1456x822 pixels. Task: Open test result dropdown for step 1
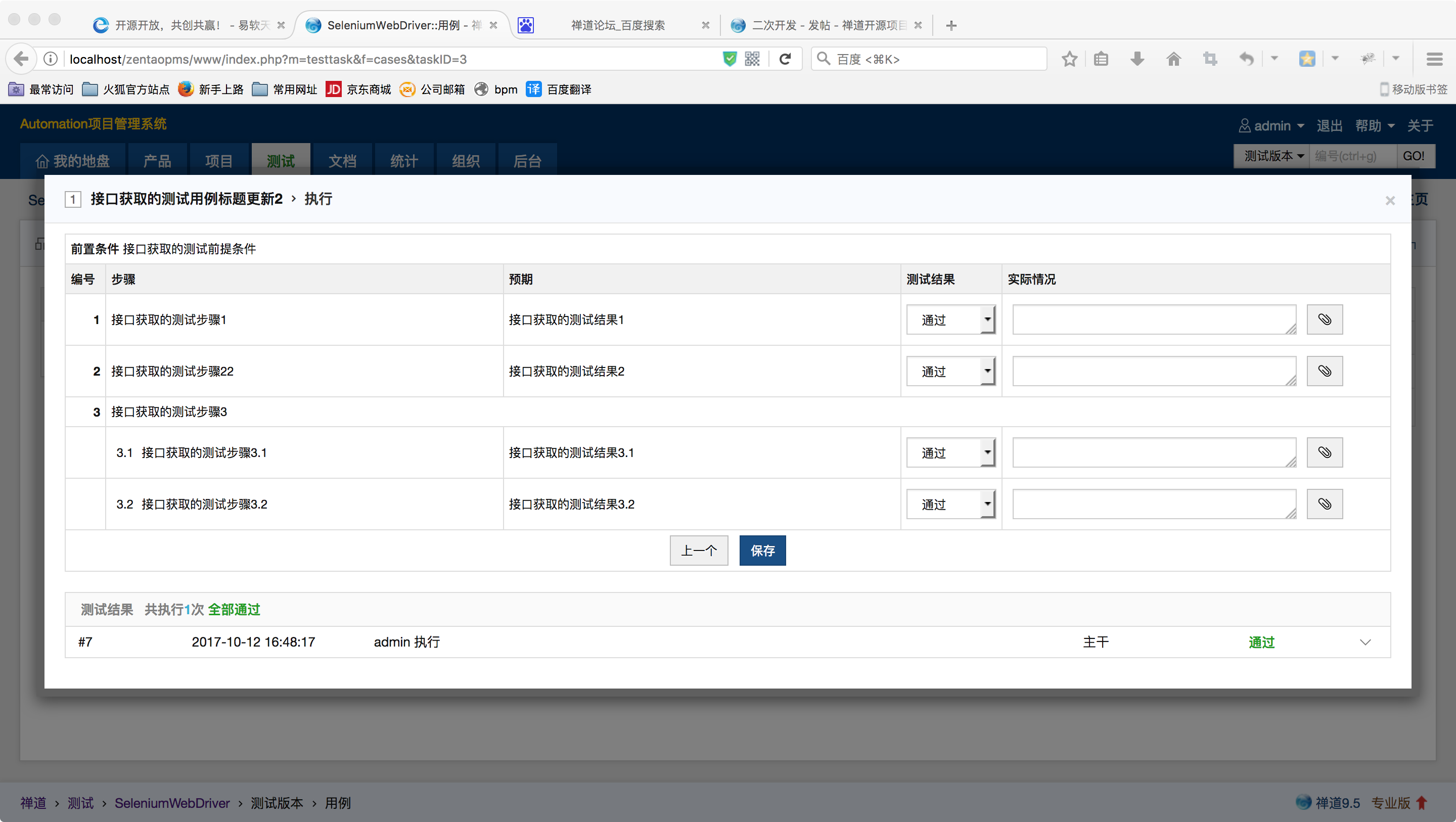coord(950,319)
